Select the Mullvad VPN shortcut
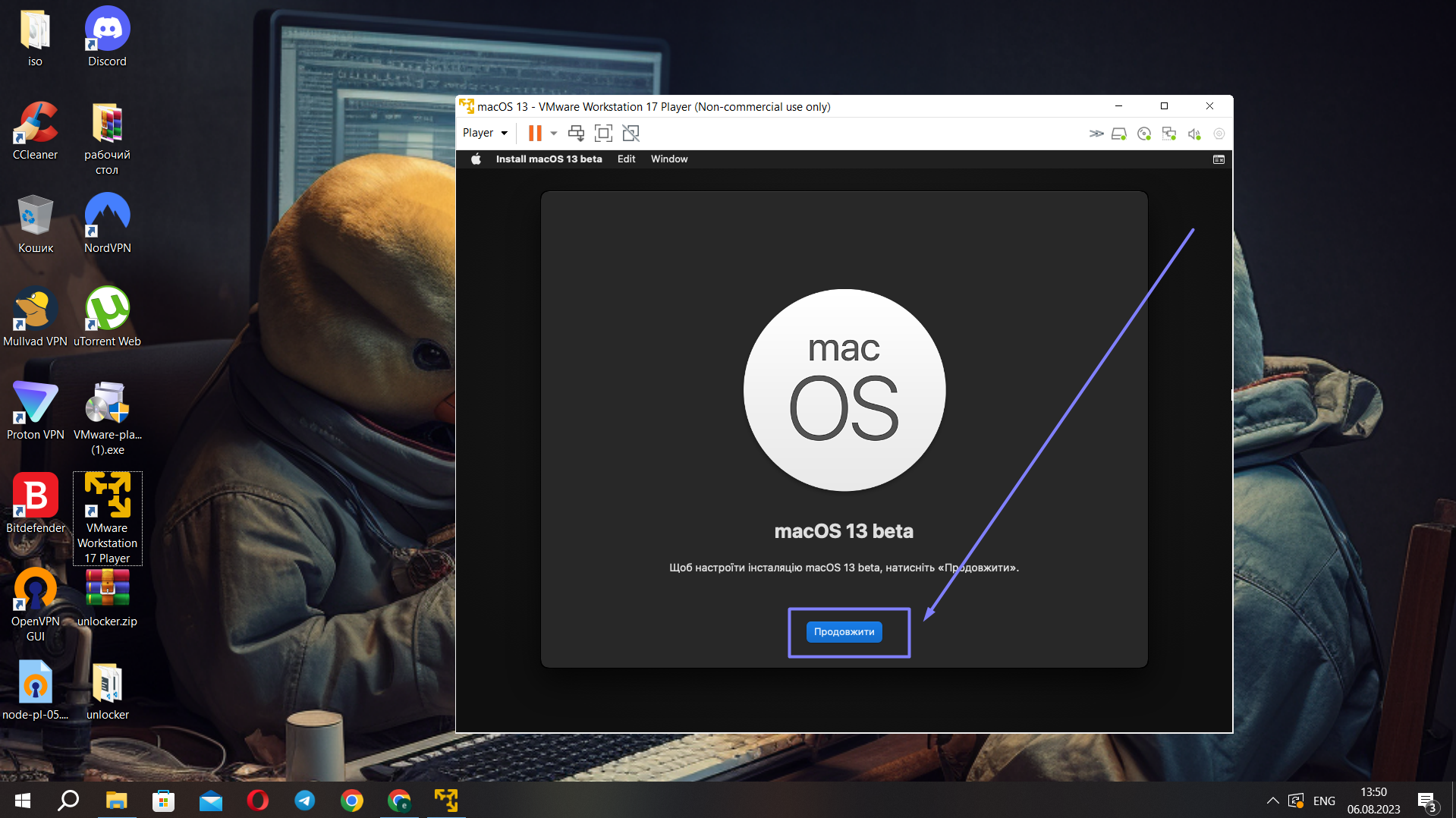Viewport: 1456px width, 818px height. click(35, 317)
